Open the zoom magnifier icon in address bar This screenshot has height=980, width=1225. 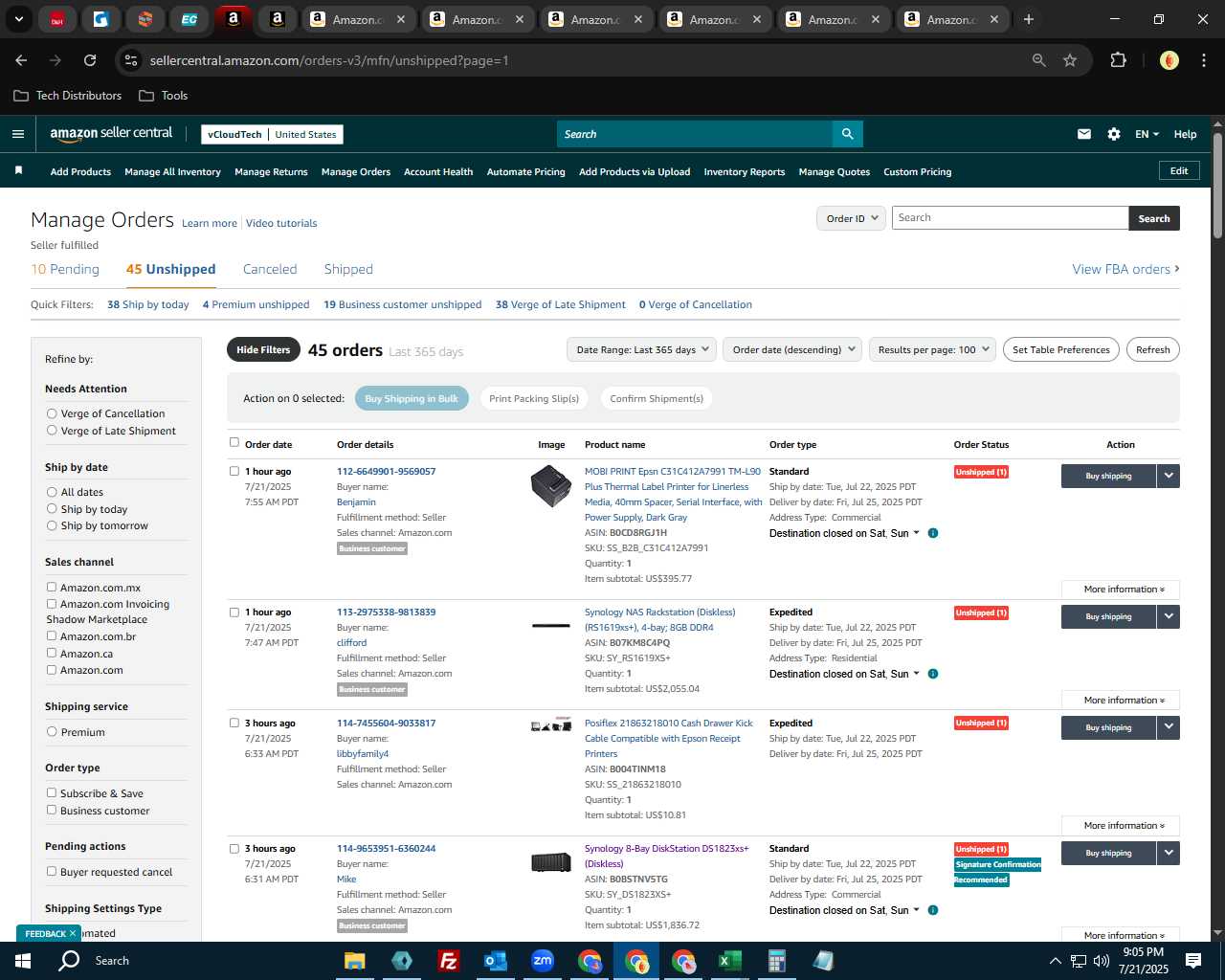tap(1039, 60)
